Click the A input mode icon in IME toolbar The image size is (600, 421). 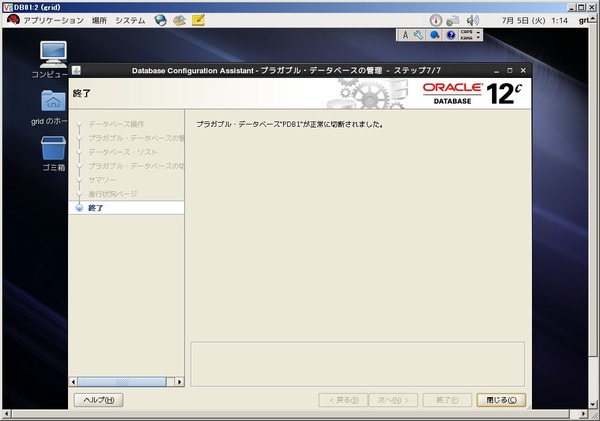pos(405,35)
